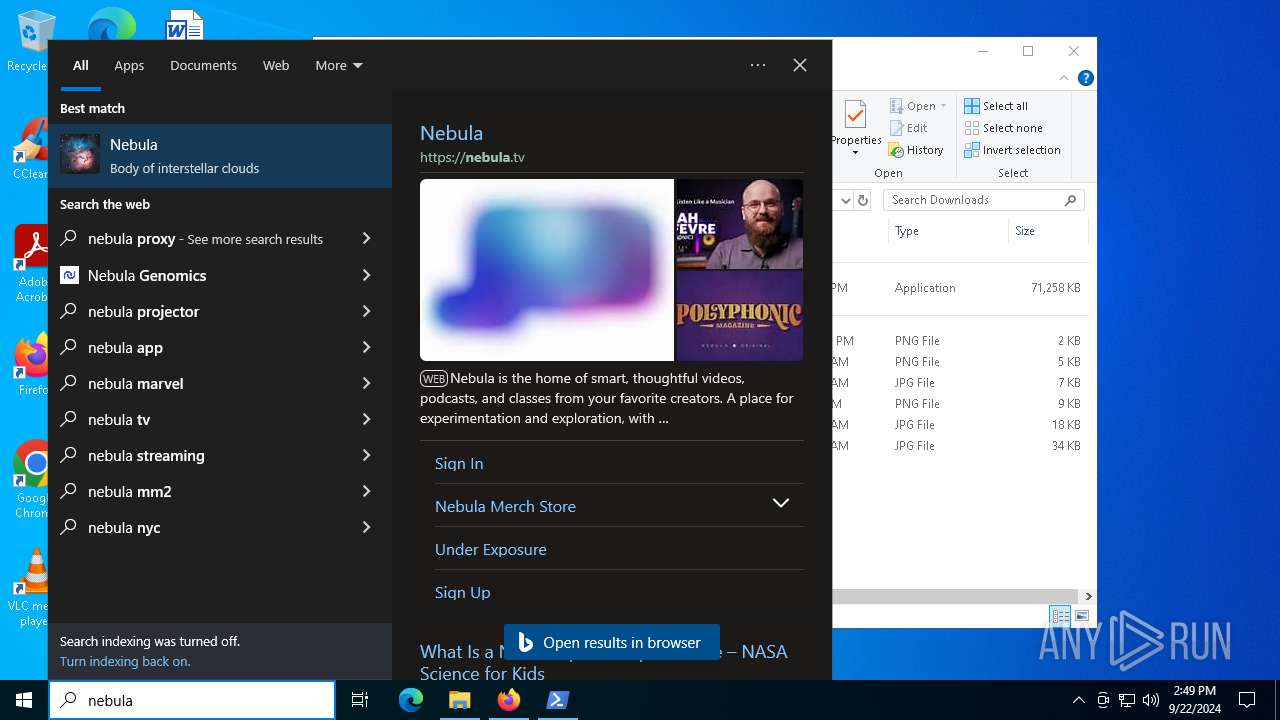Expand the Nebula Merch Store chevron

[x=781, y=503]
